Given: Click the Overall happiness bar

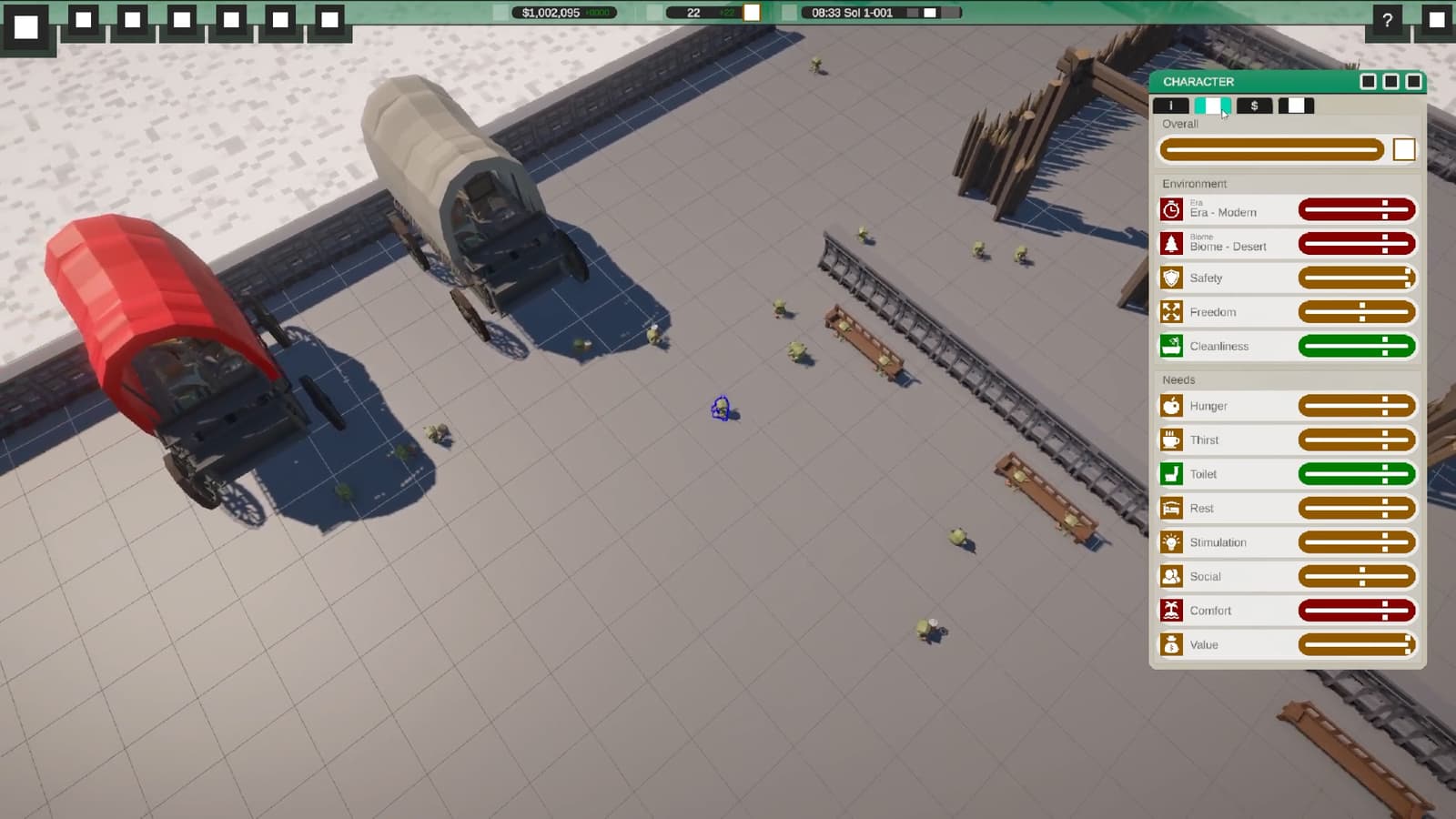Looking at the screenshot, I should click(x=1271, y=149).
